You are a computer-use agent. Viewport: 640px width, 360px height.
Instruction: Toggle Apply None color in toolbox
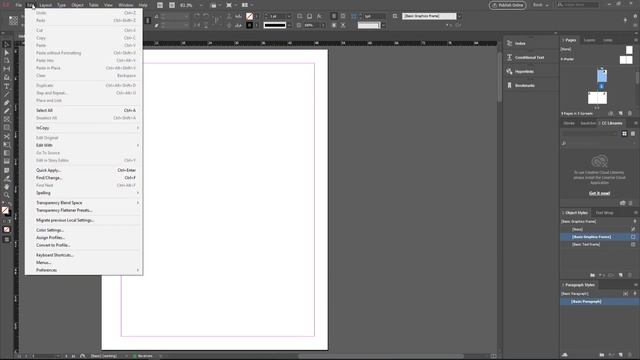[x=7, y=229]
